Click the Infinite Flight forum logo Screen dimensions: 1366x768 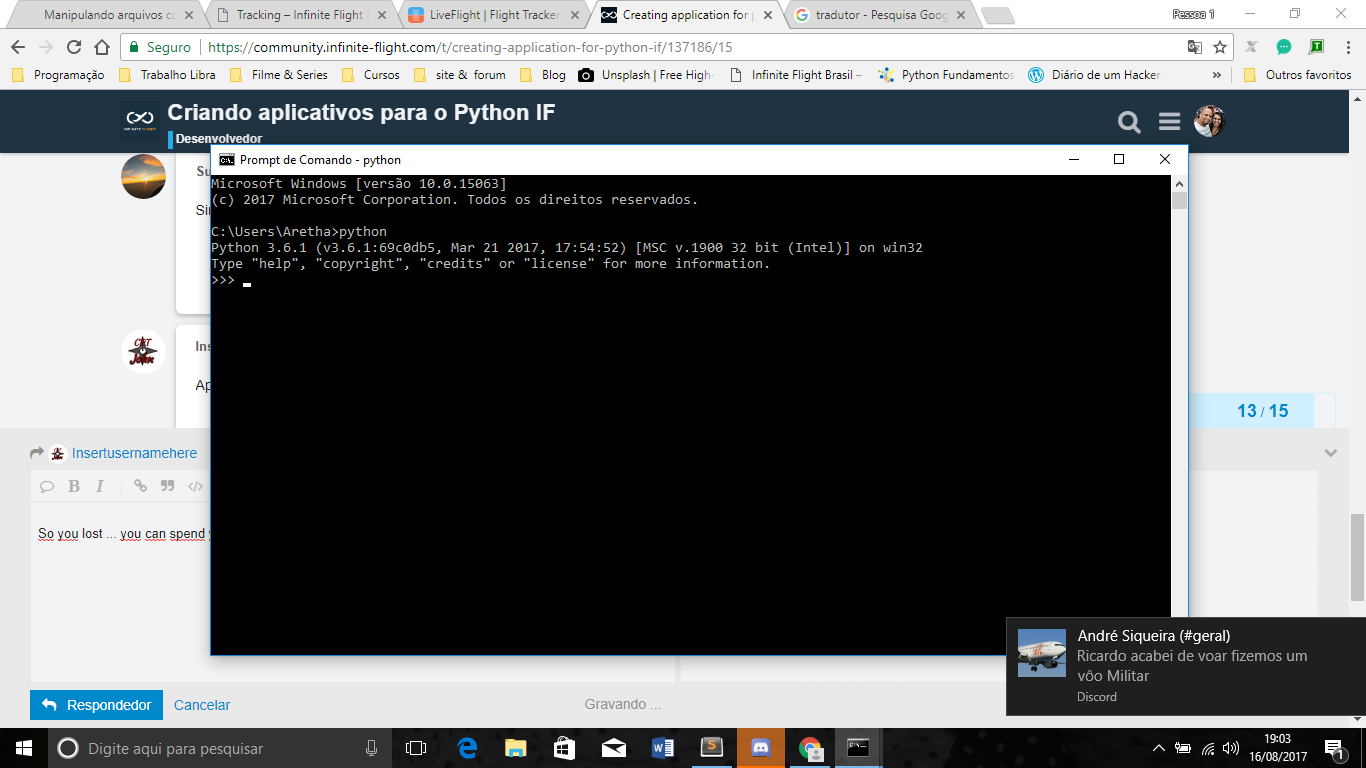(139, 120)
